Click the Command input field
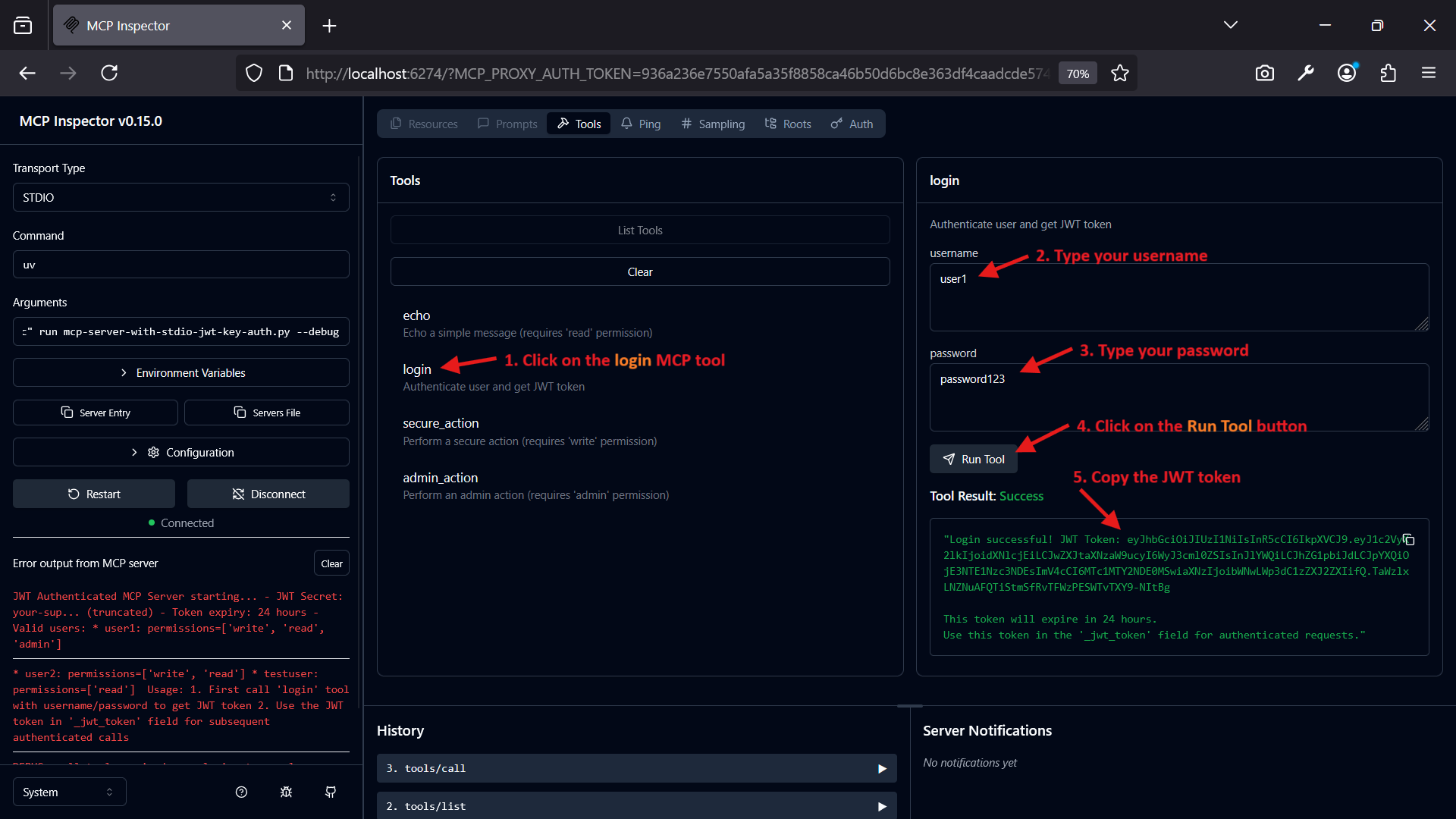The width and height of the screenshot is (1456, 819). 181,265
